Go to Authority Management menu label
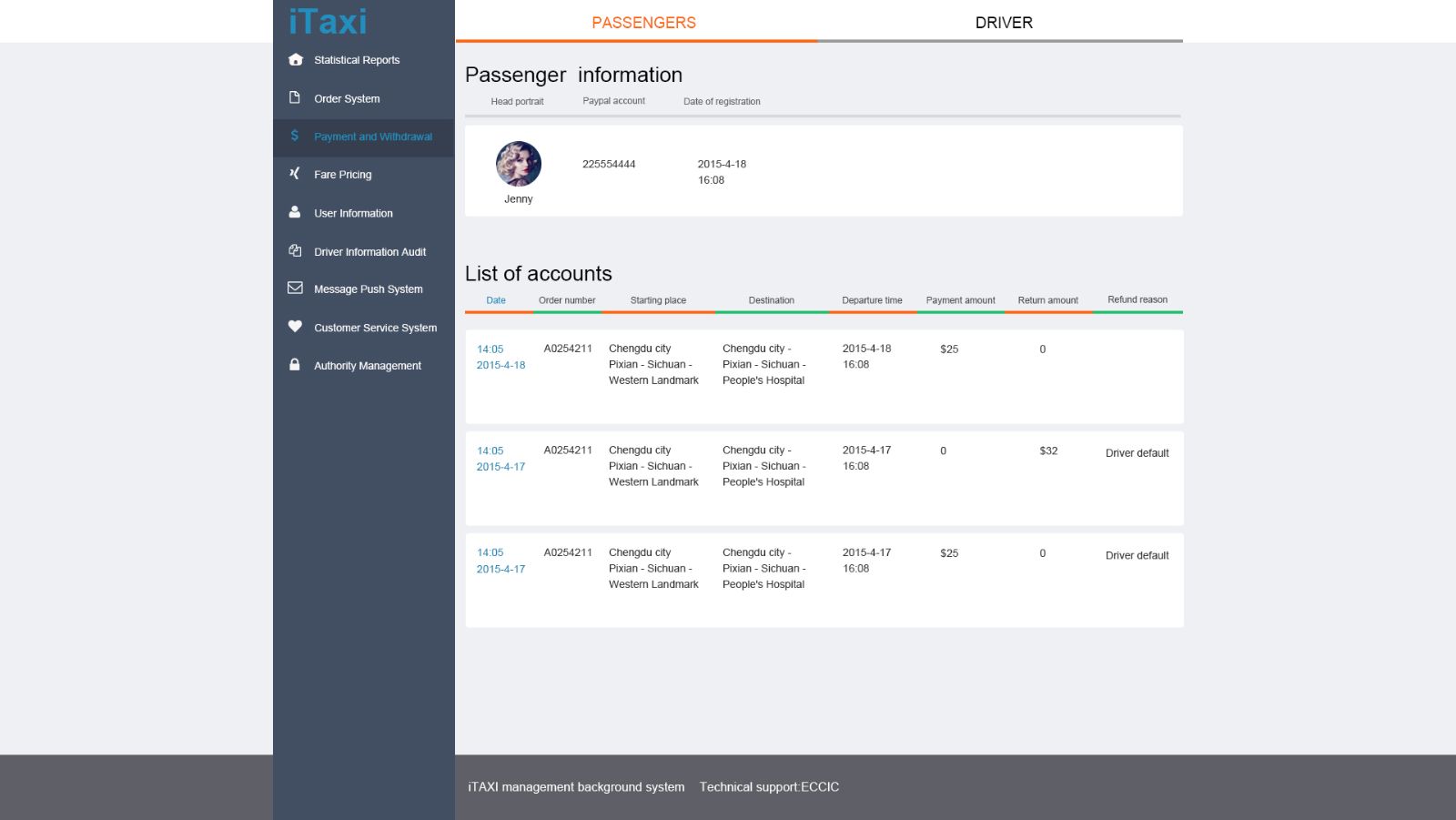 point(368,366)
